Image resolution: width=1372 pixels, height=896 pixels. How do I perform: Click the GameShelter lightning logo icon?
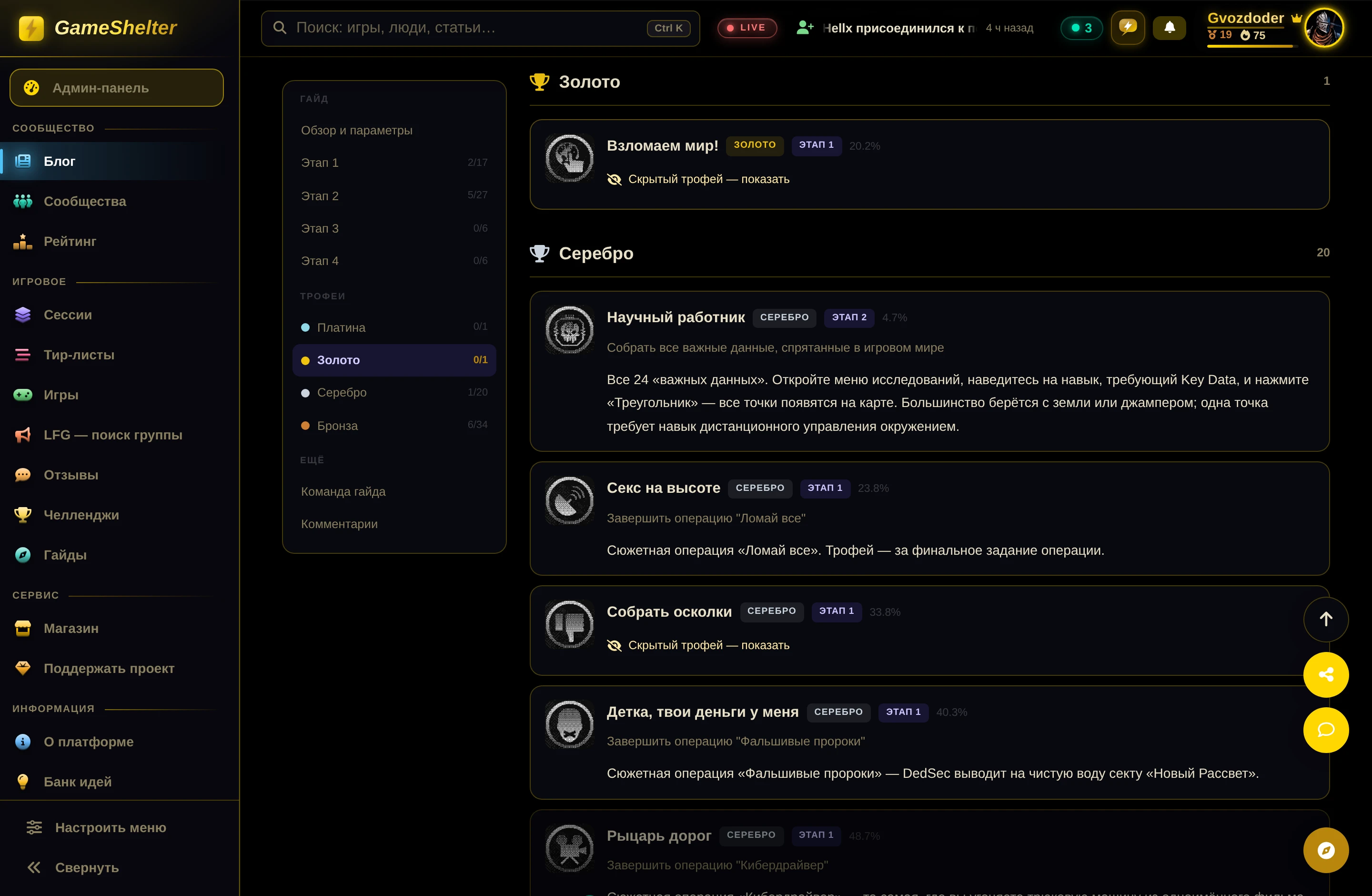pos(31,28)
